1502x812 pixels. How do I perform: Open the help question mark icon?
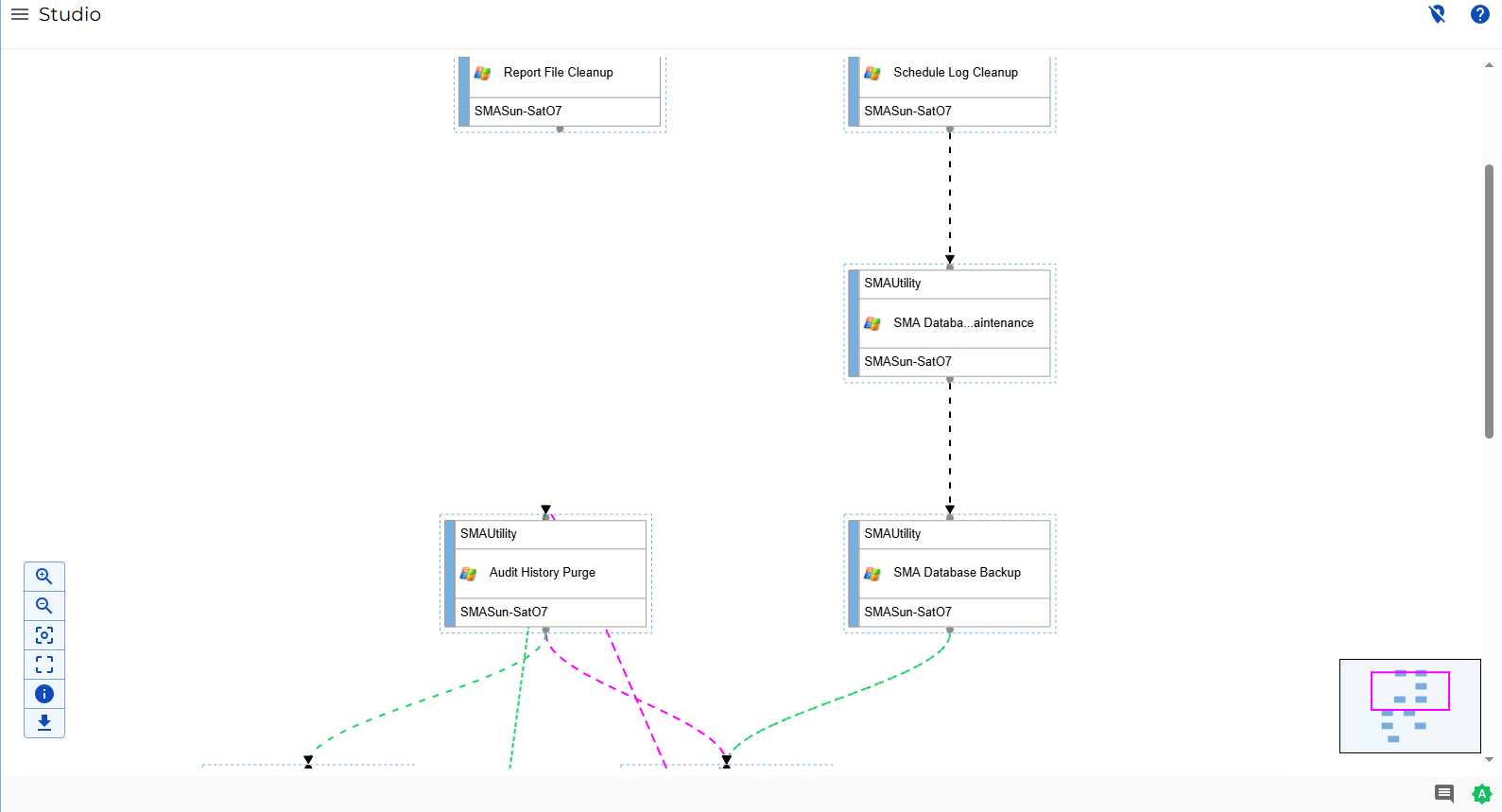coord(1480,14)
